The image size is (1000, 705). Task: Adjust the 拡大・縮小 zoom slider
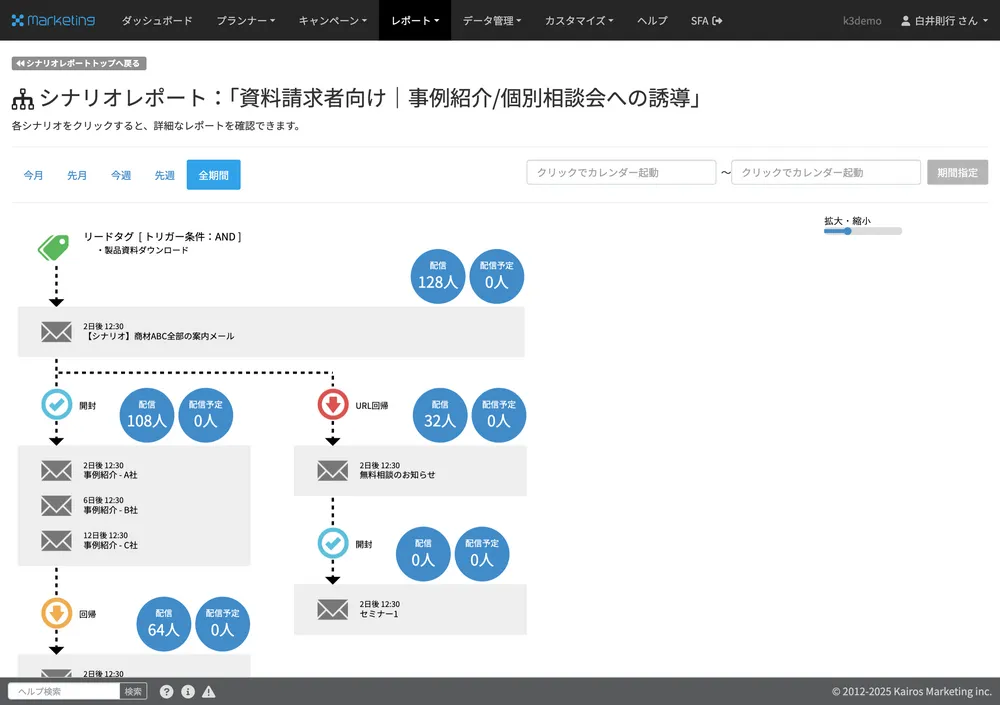point(848,231)
